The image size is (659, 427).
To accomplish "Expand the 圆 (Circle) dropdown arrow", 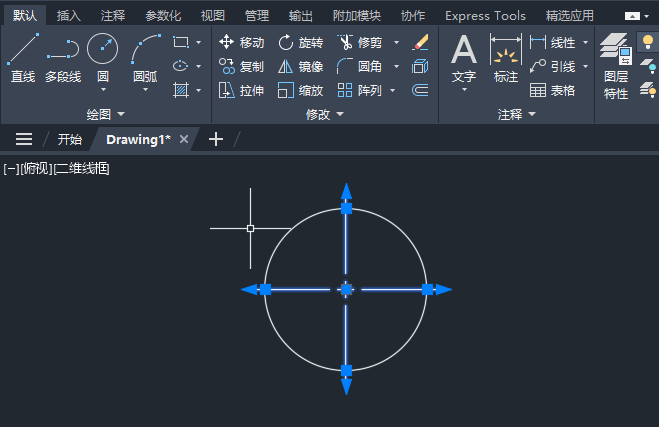I will [103, 90].
